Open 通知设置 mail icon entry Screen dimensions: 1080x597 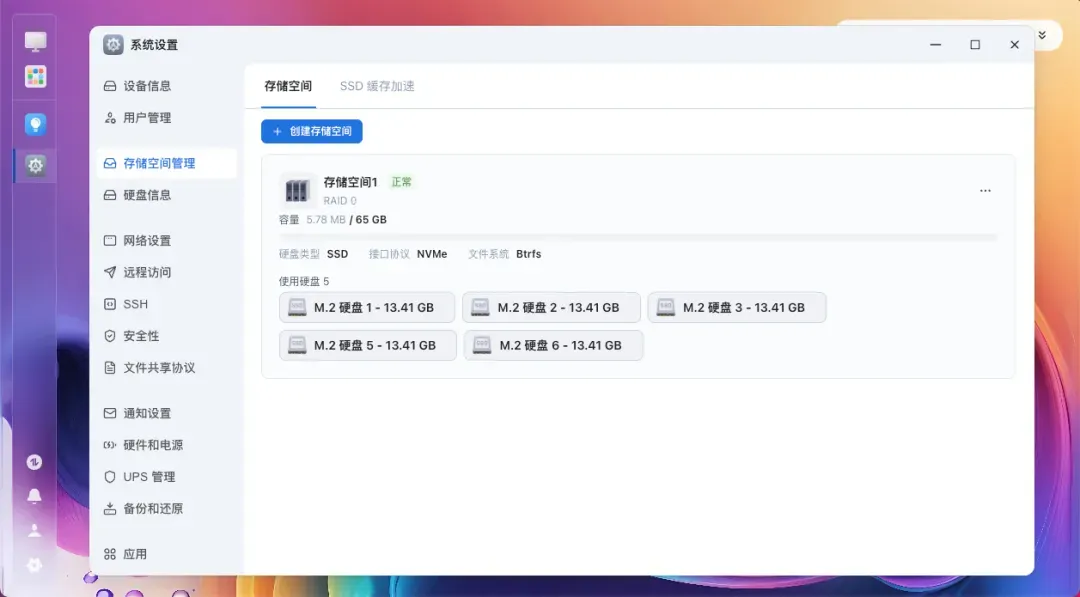tap(147, 413)
